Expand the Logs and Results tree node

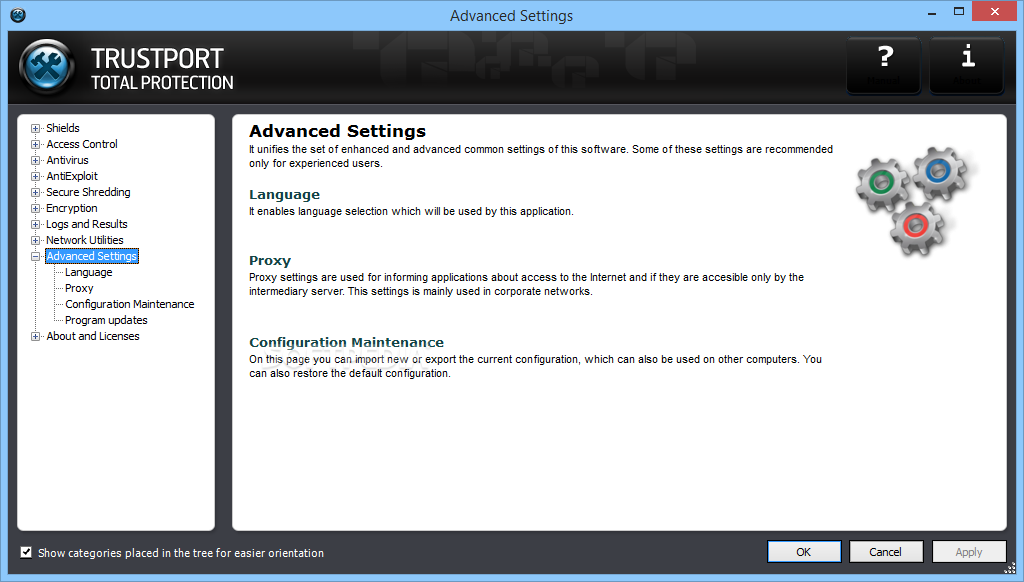36,224
